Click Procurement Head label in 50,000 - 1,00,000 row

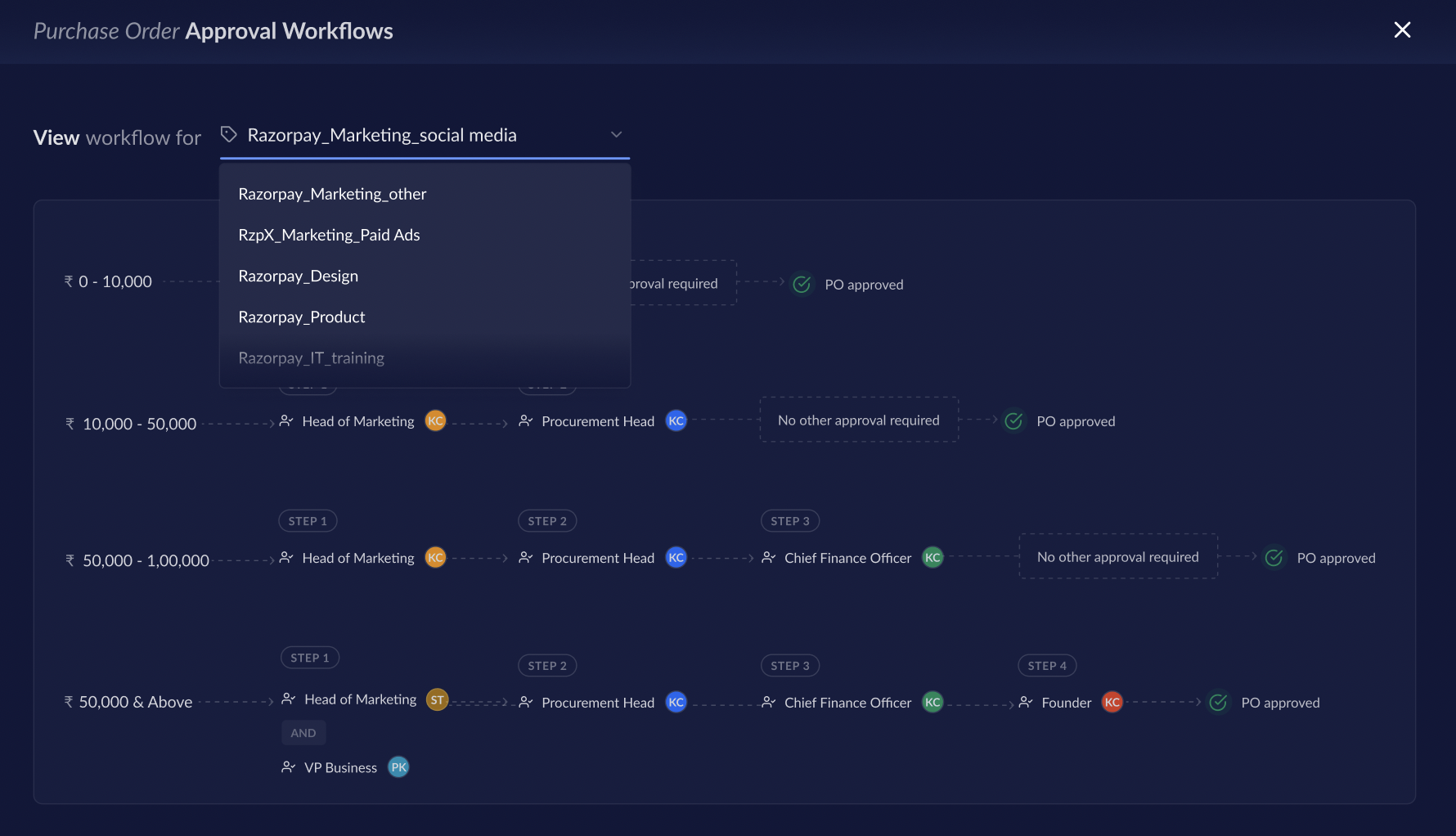598,558
